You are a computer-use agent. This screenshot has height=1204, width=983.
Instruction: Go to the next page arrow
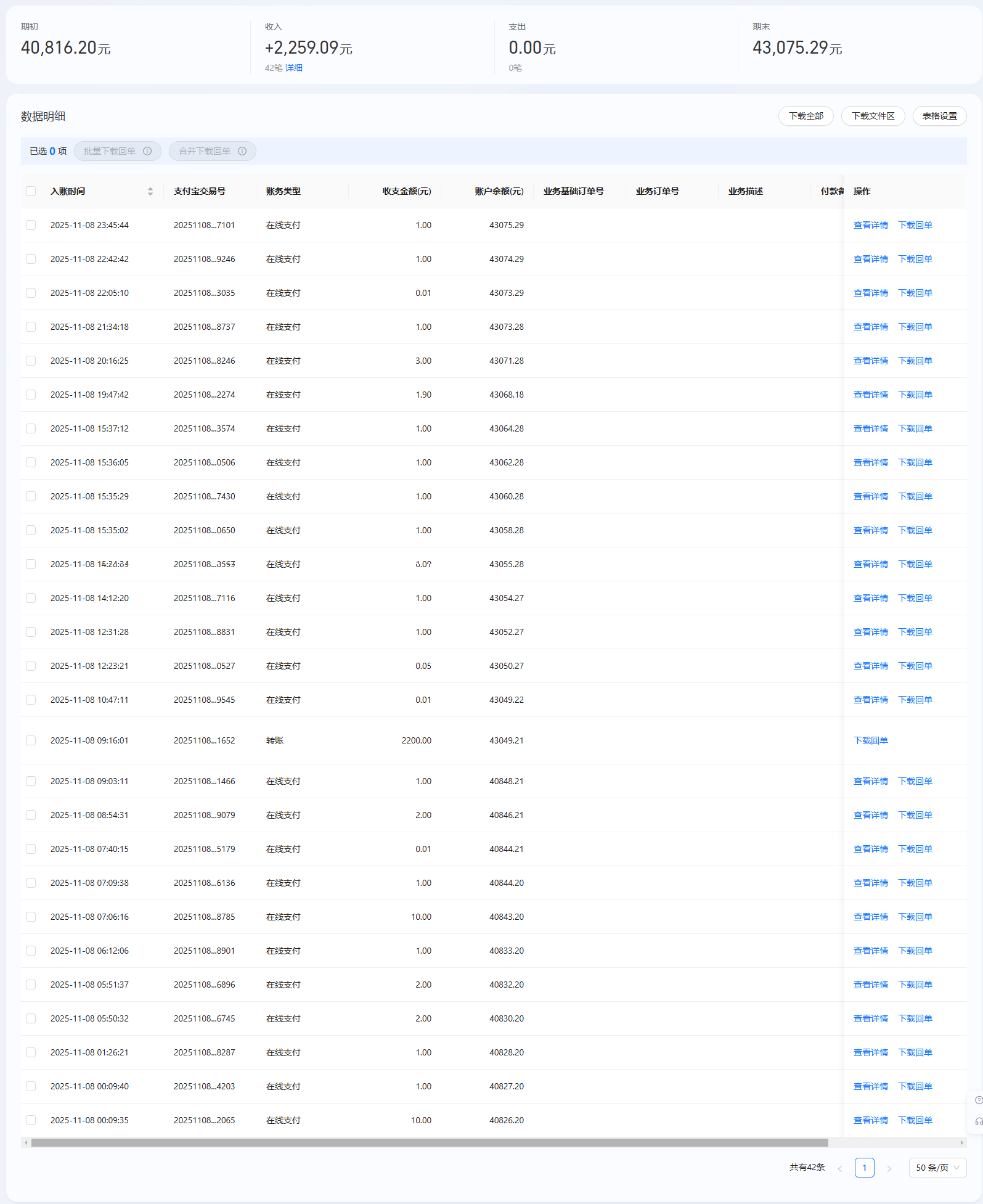click(889, 1168)
